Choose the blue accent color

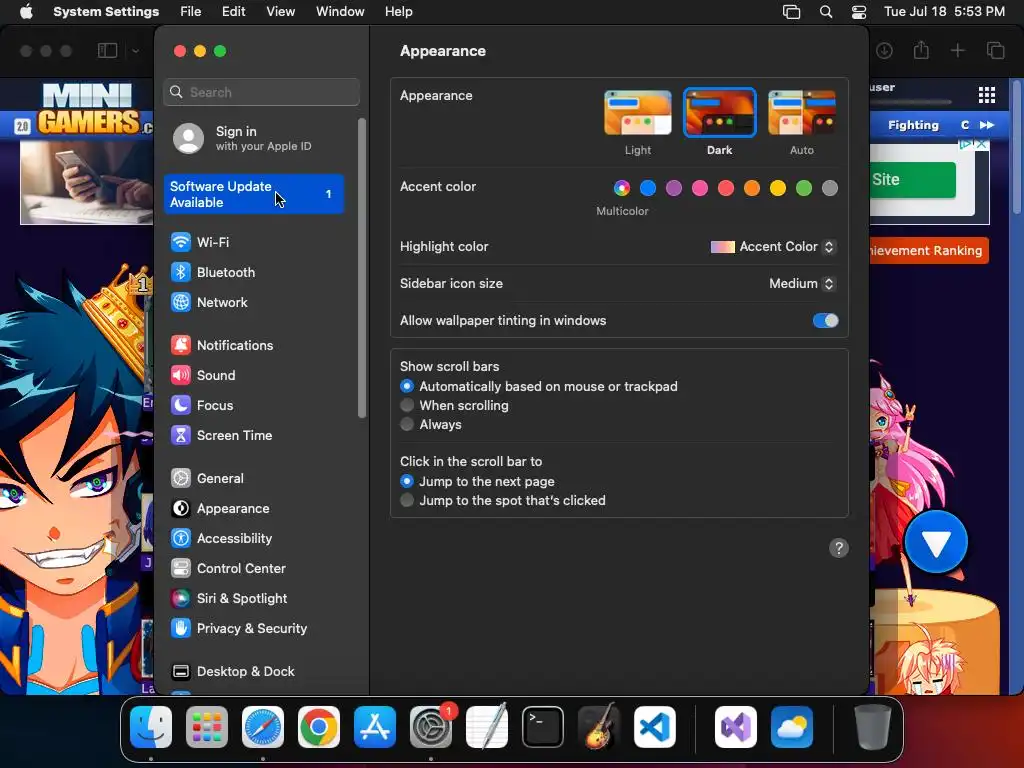pos(648,188)
